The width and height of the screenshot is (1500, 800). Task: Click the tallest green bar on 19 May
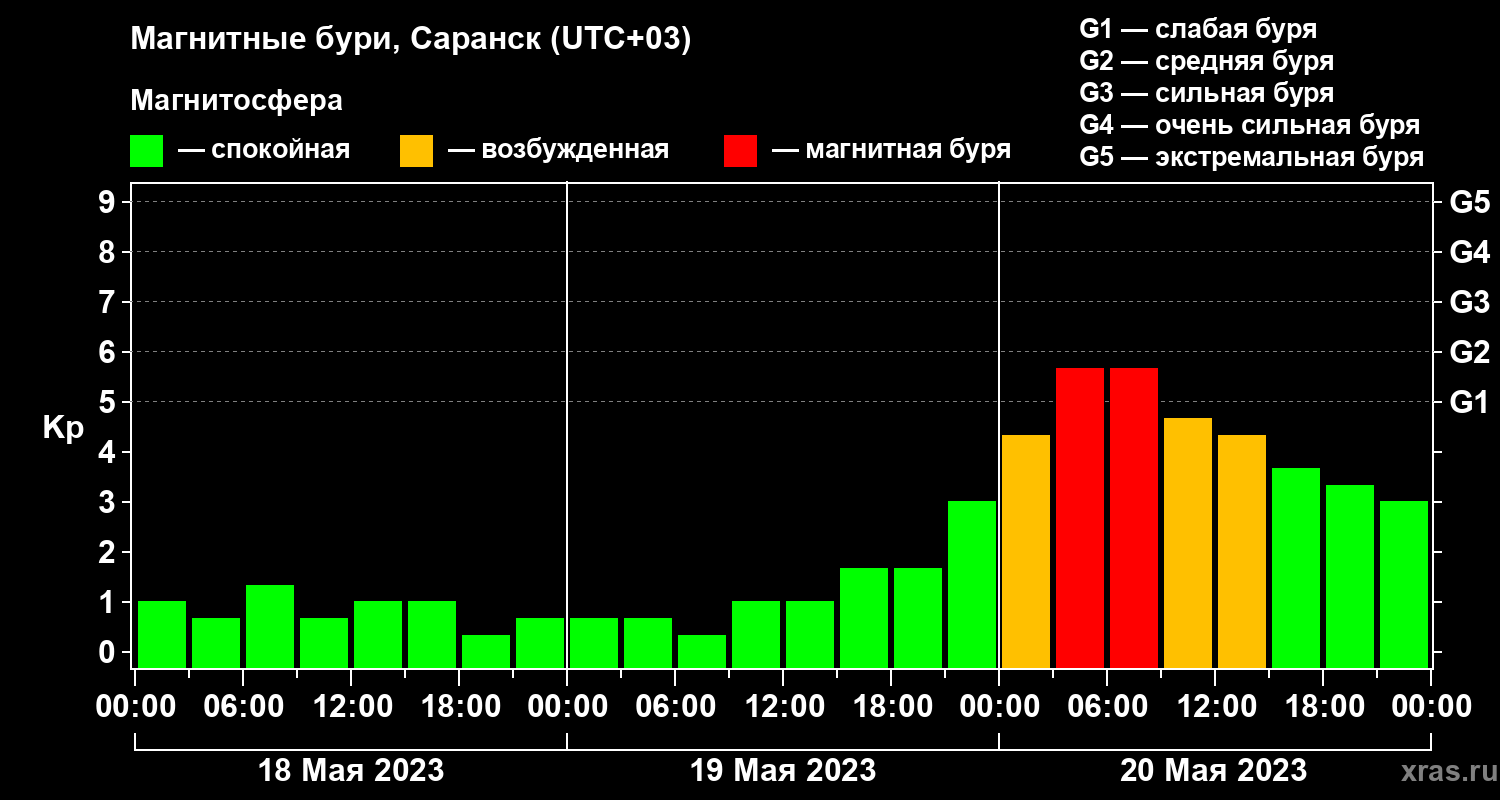(972, 584)
